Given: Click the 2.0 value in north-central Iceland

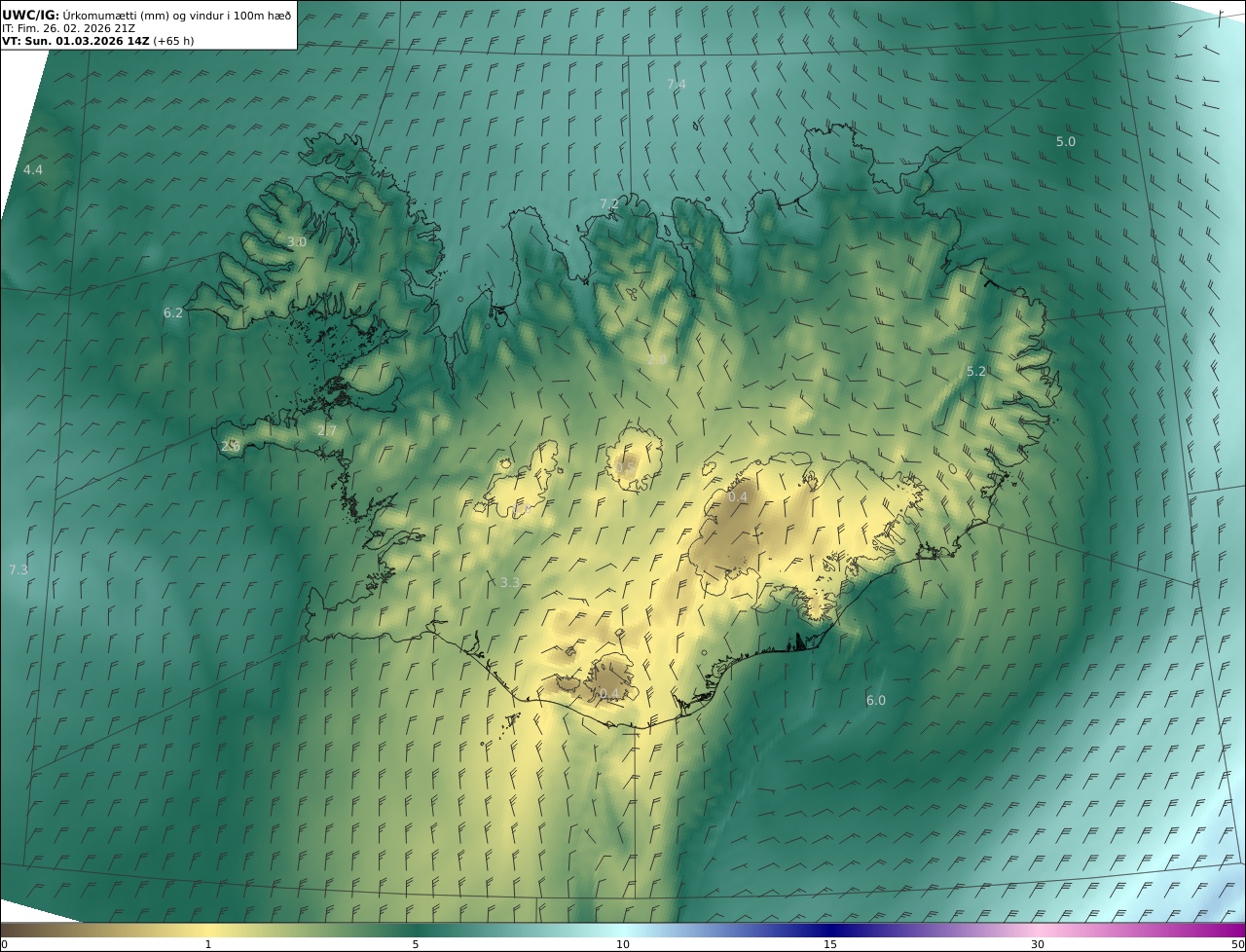Looking at the screenshot, I should click(657, 359).
